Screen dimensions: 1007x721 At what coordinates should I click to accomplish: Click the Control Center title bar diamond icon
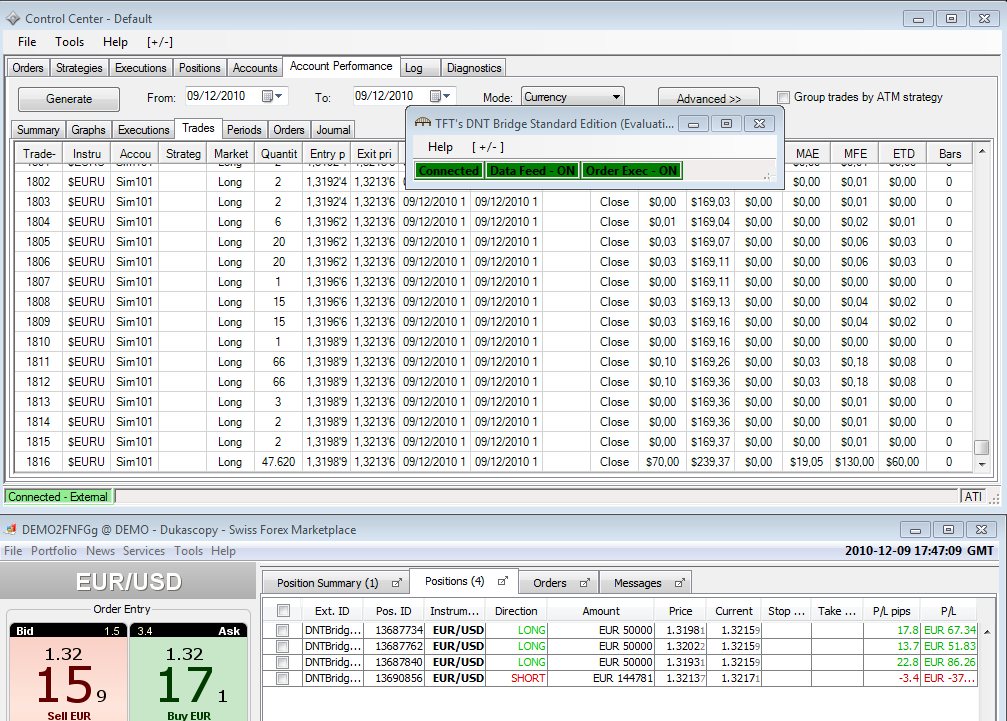pos(13,19)
